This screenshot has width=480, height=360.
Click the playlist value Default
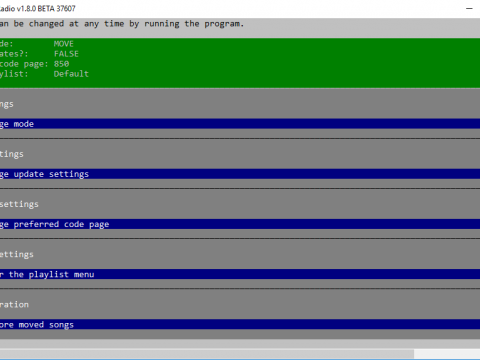pos(71,74)
